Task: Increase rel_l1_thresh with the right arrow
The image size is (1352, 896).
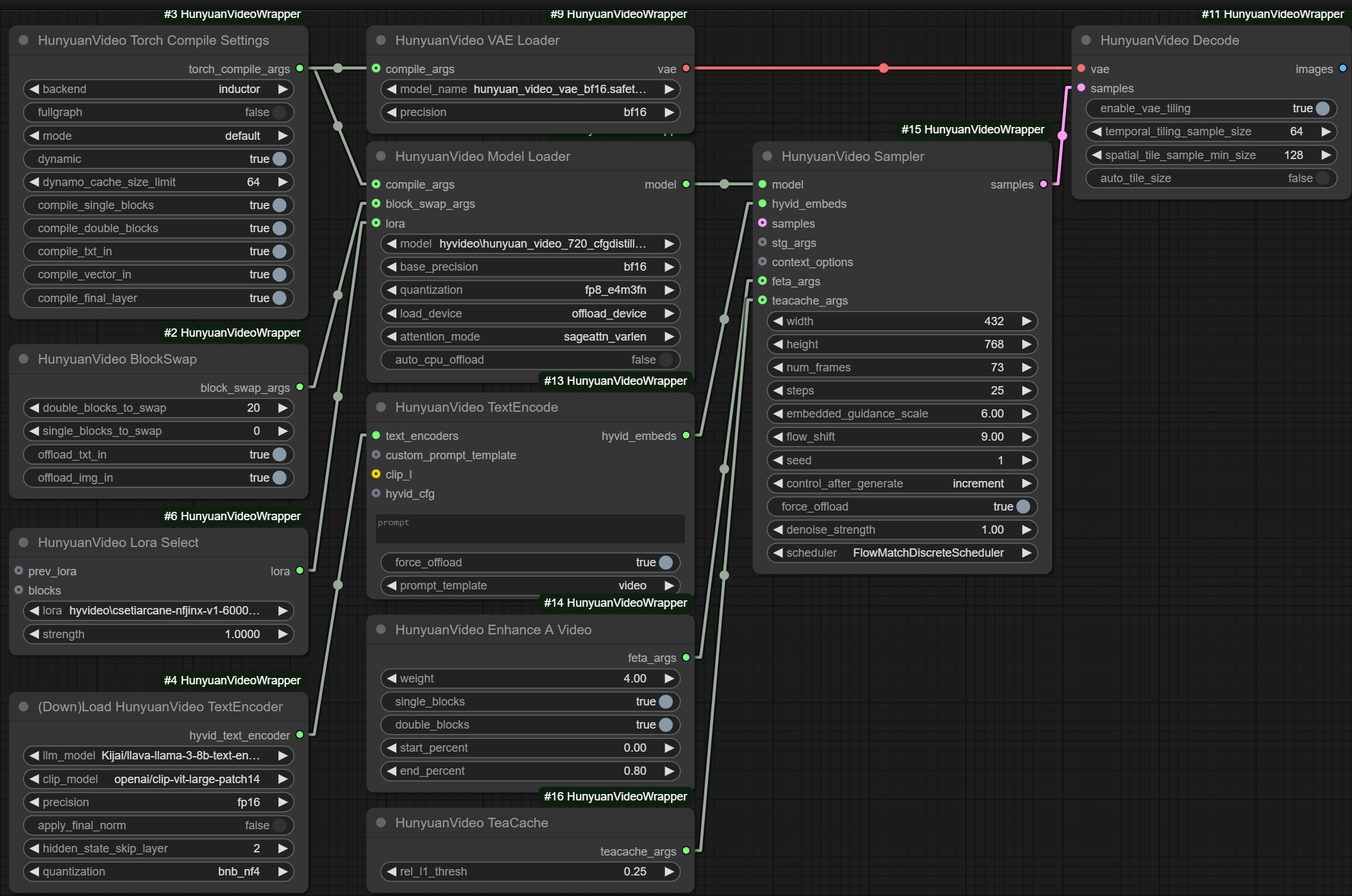Action: pos(669,871)
